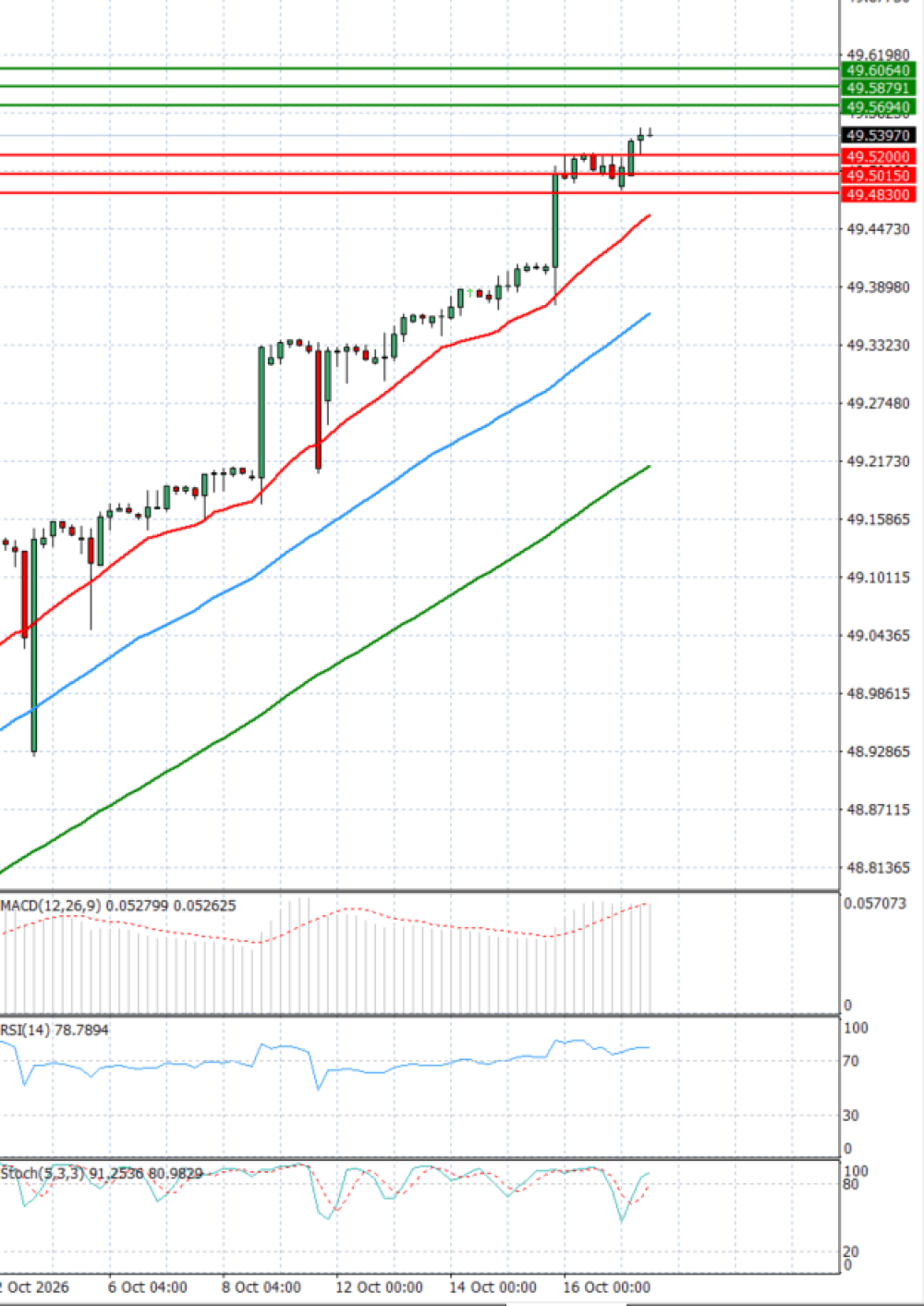Click the 49.33230 price scale value
The width and height of the screenshot is (924, 1306).
(878, 346)
